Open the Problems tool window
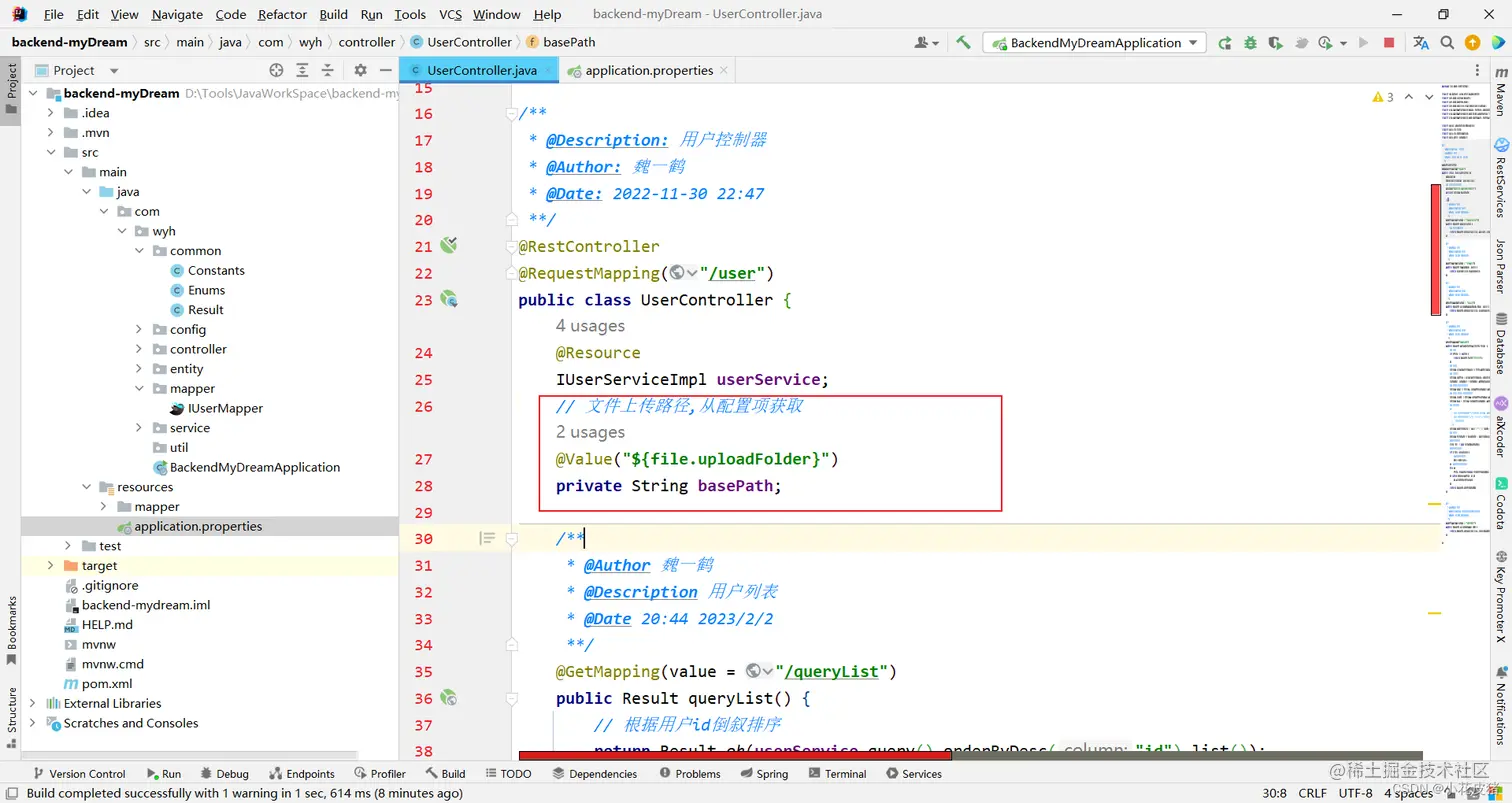Image resolution: width=1512 pixels, height=803 pixels. pyautogui.click(x=689, y=774)
